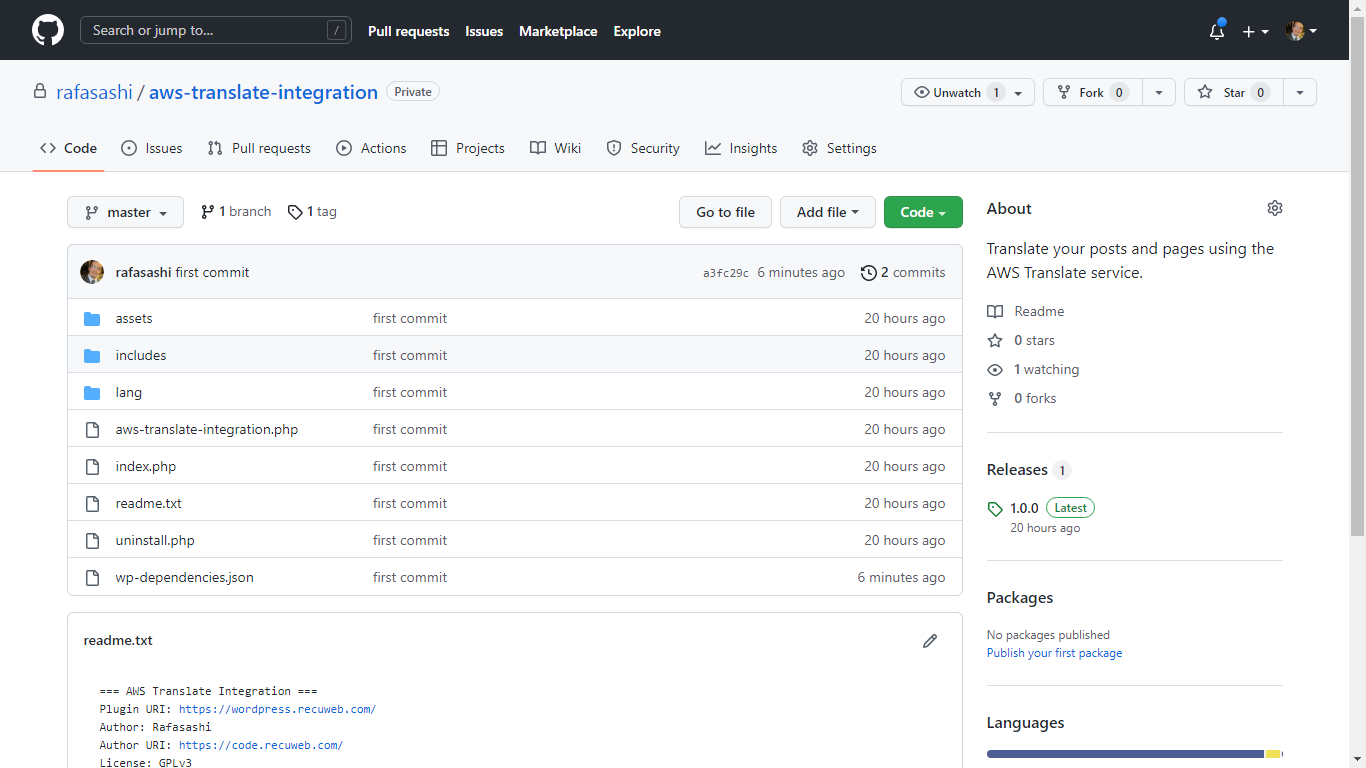View the 1 tag link
This screenshot has height=768, width=1366.
(x=312, y=212)
